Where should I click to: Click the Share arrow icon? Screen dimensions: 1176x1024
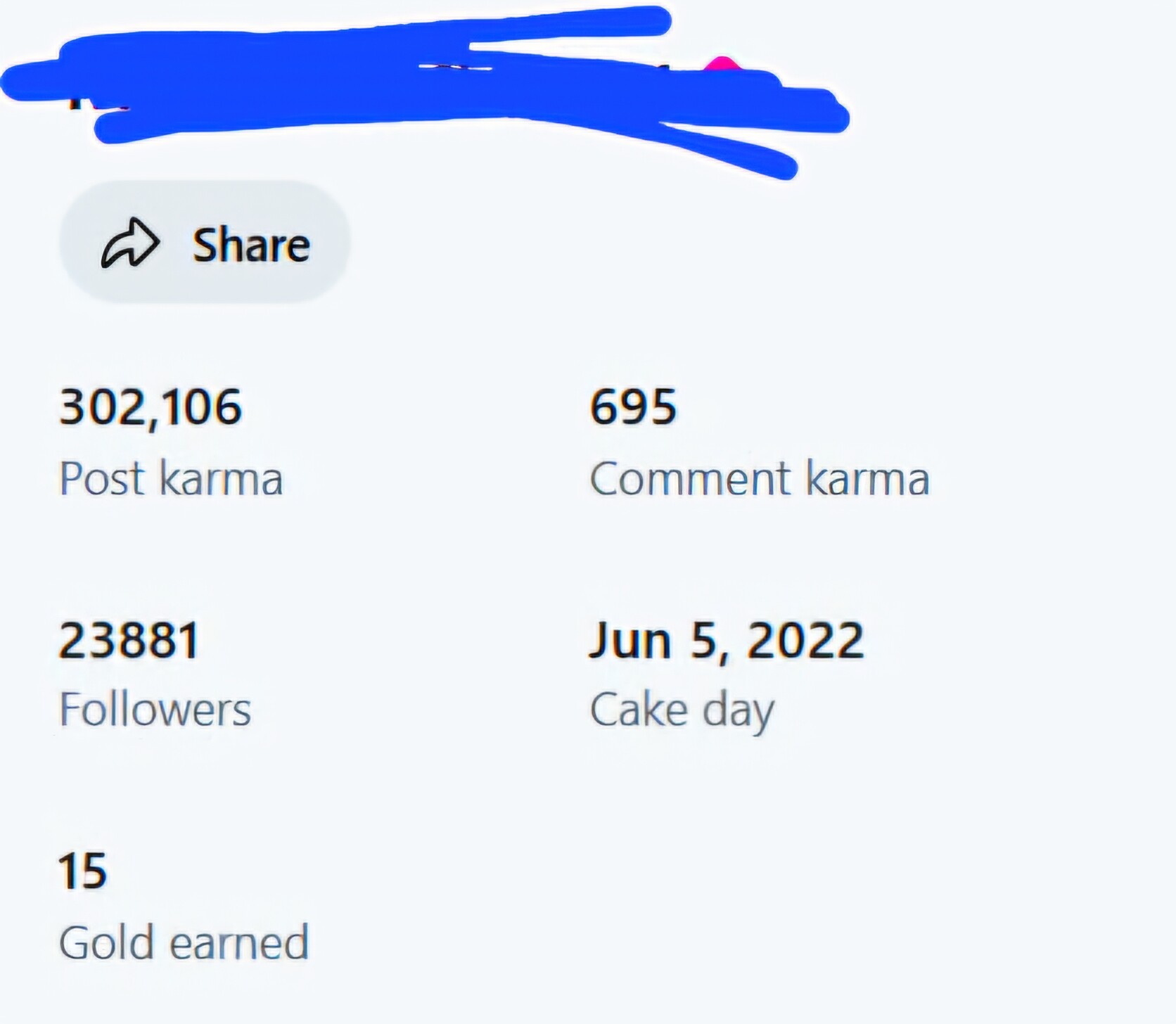[130, 244]
